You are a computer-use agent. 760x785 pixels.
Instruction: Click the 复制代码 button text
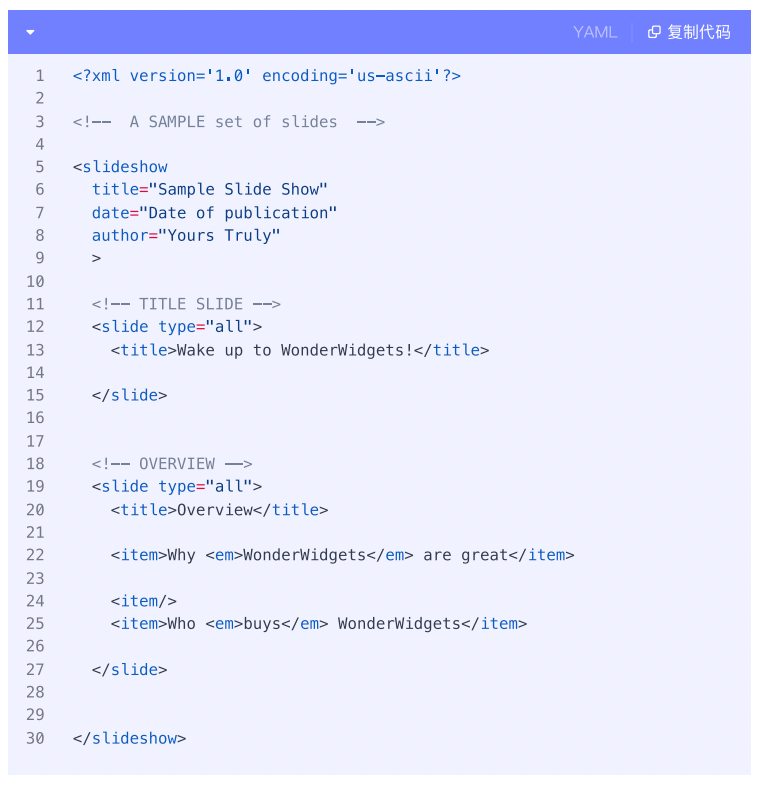coord(698,32)
